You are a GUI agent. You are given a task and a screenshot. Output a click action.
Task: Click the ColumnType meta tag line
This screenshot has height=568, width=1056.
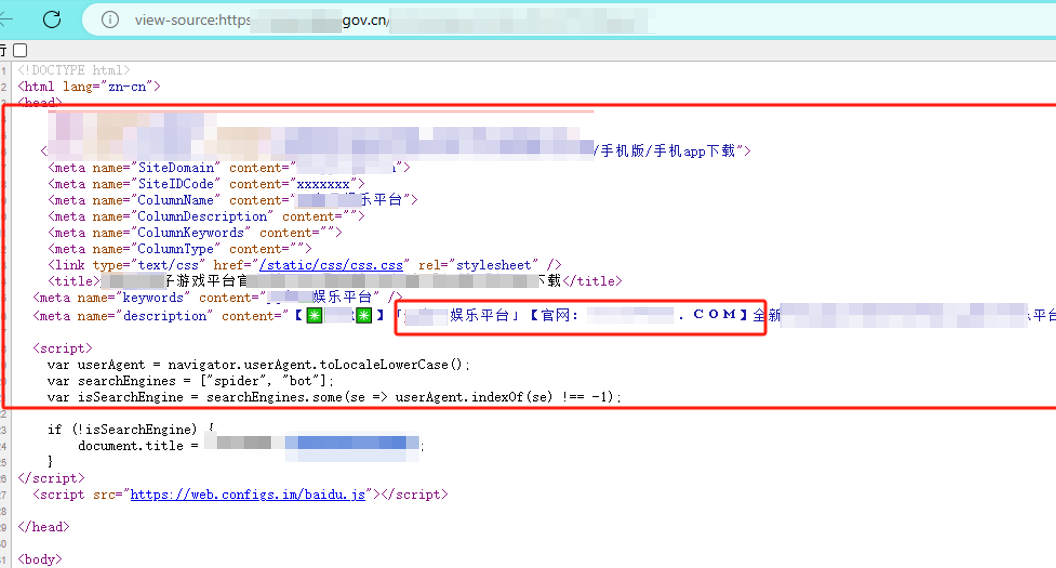coord(180,249)
